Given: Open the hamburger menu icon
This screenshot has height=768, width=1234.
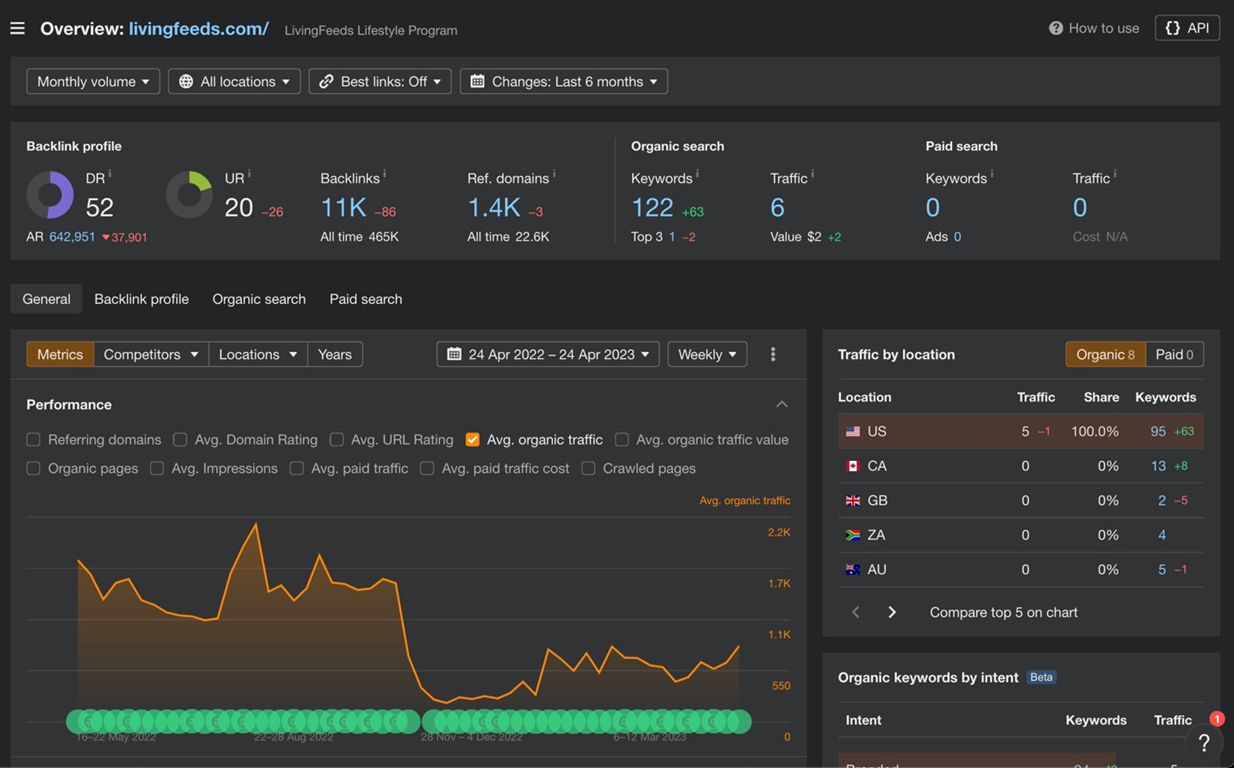Looking at the screenshot, I should pyautogui.click(x=17, y=28).
